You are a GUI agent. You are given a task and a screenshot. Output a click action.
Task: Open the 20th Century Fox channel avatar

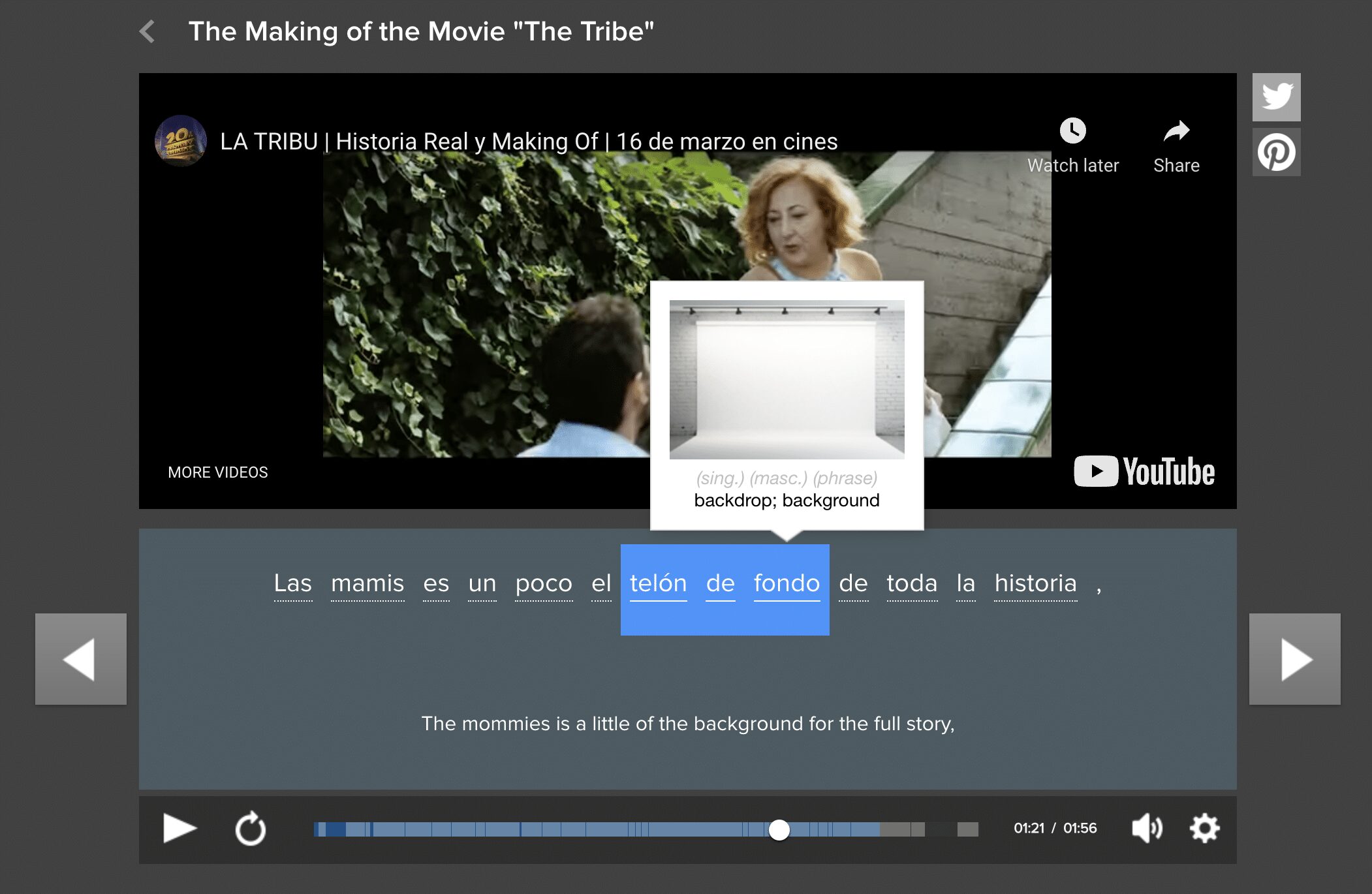coord(181,141)
